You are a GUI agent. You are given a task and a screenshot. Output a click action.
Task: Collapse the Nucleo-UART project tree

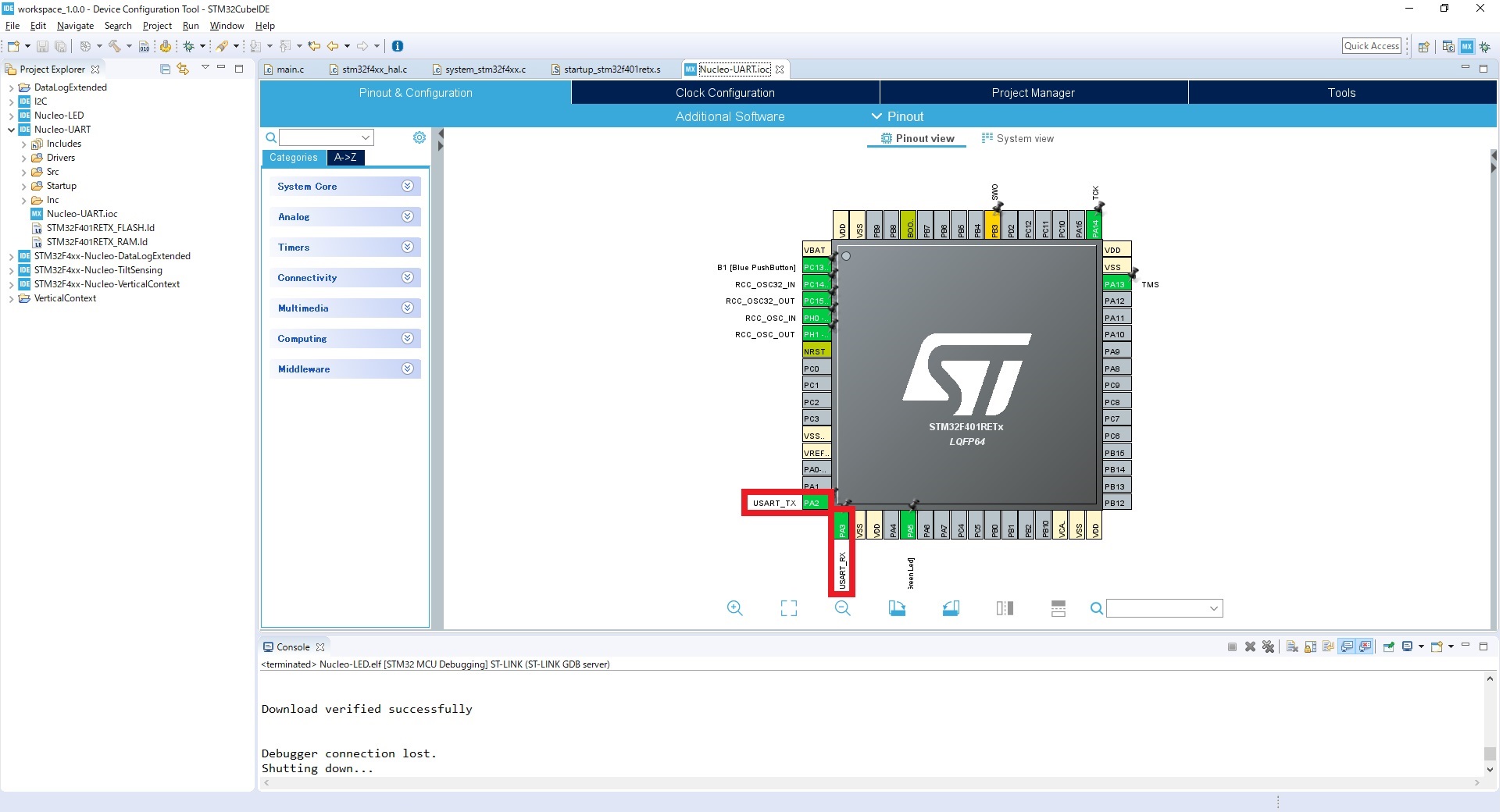12,130
